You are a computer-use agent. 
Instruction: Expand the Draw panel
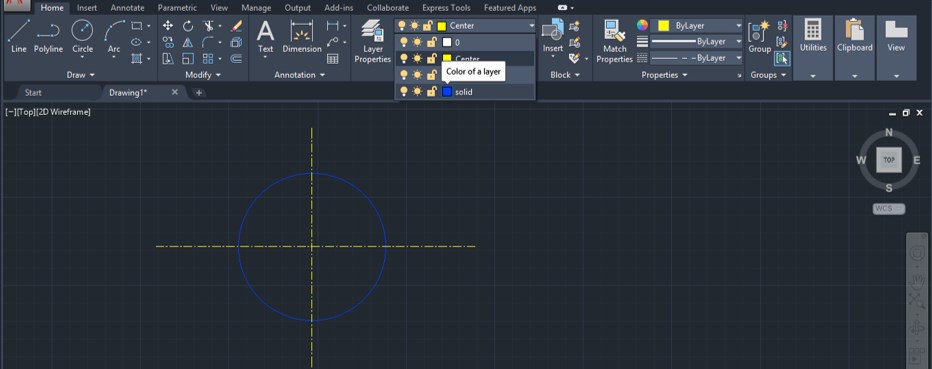(x=80, y=75)
